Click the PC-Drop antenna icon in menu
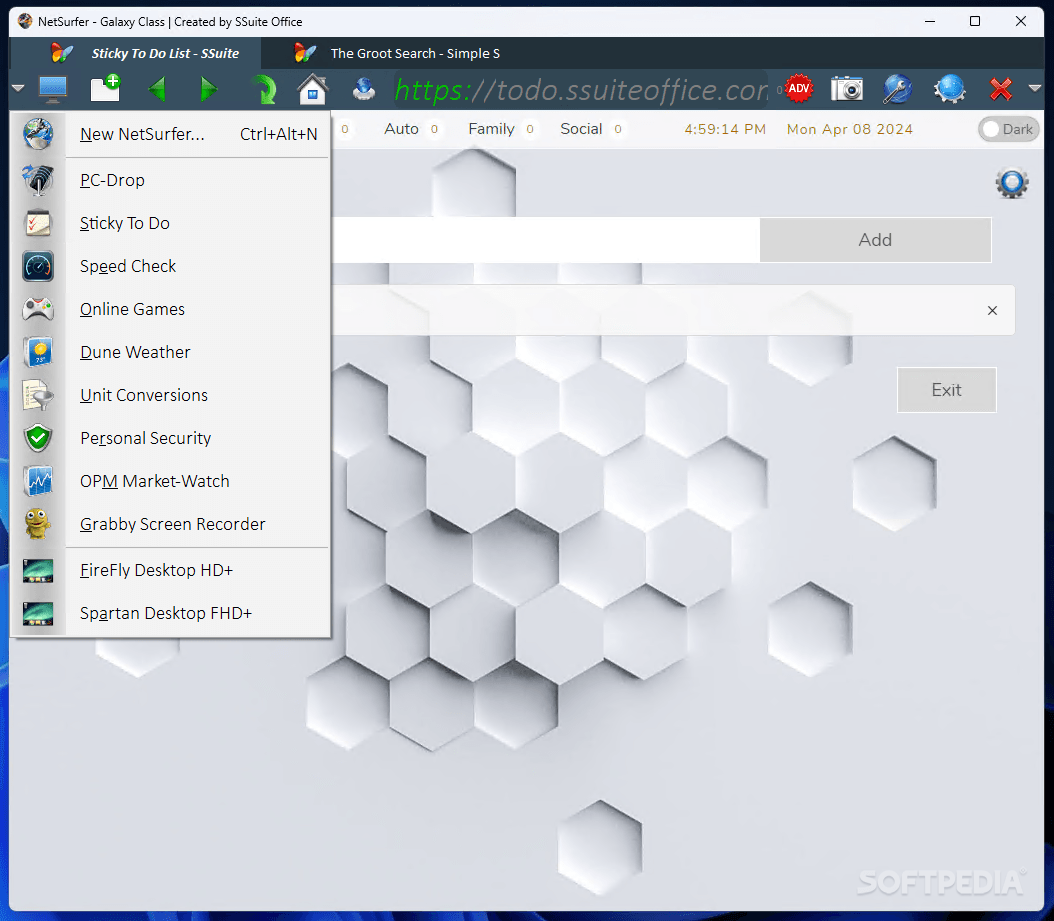 click(38, 180)
